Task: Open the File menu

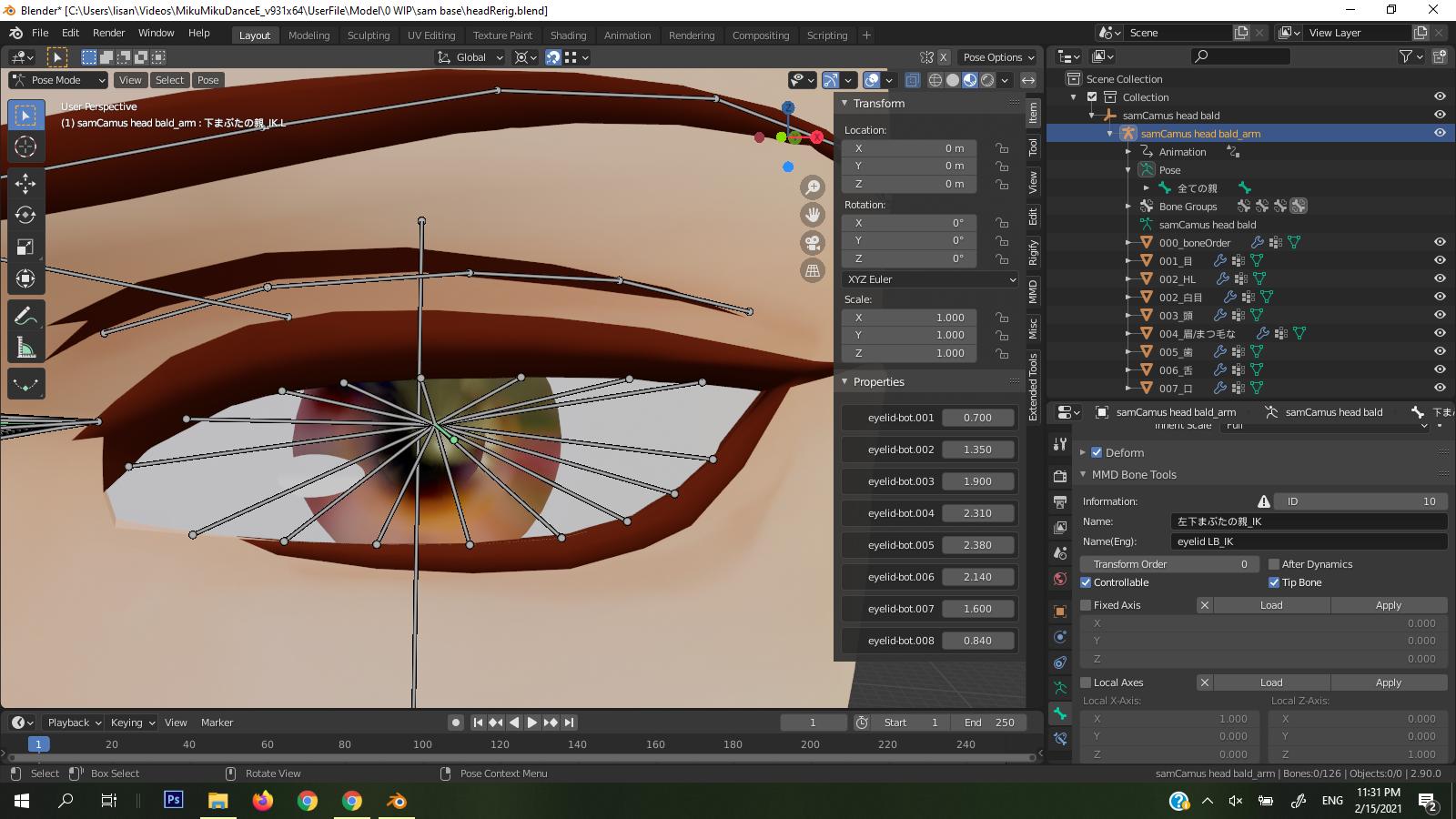Action: (40, 33)
